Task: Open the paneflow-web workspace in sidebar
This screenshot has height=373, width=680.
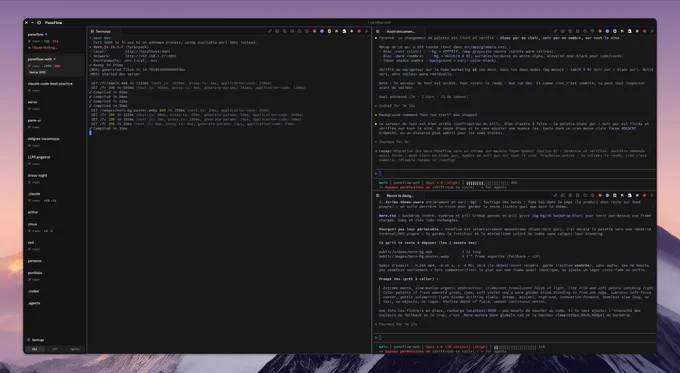Action: coord(40,59)
